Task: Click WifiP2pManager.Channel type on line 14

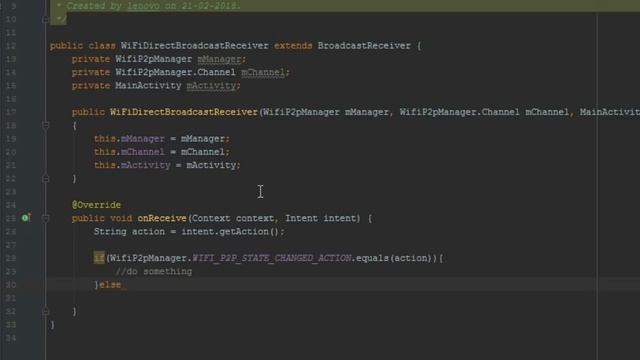Action: pyautogui.click(x=176, y=72)
